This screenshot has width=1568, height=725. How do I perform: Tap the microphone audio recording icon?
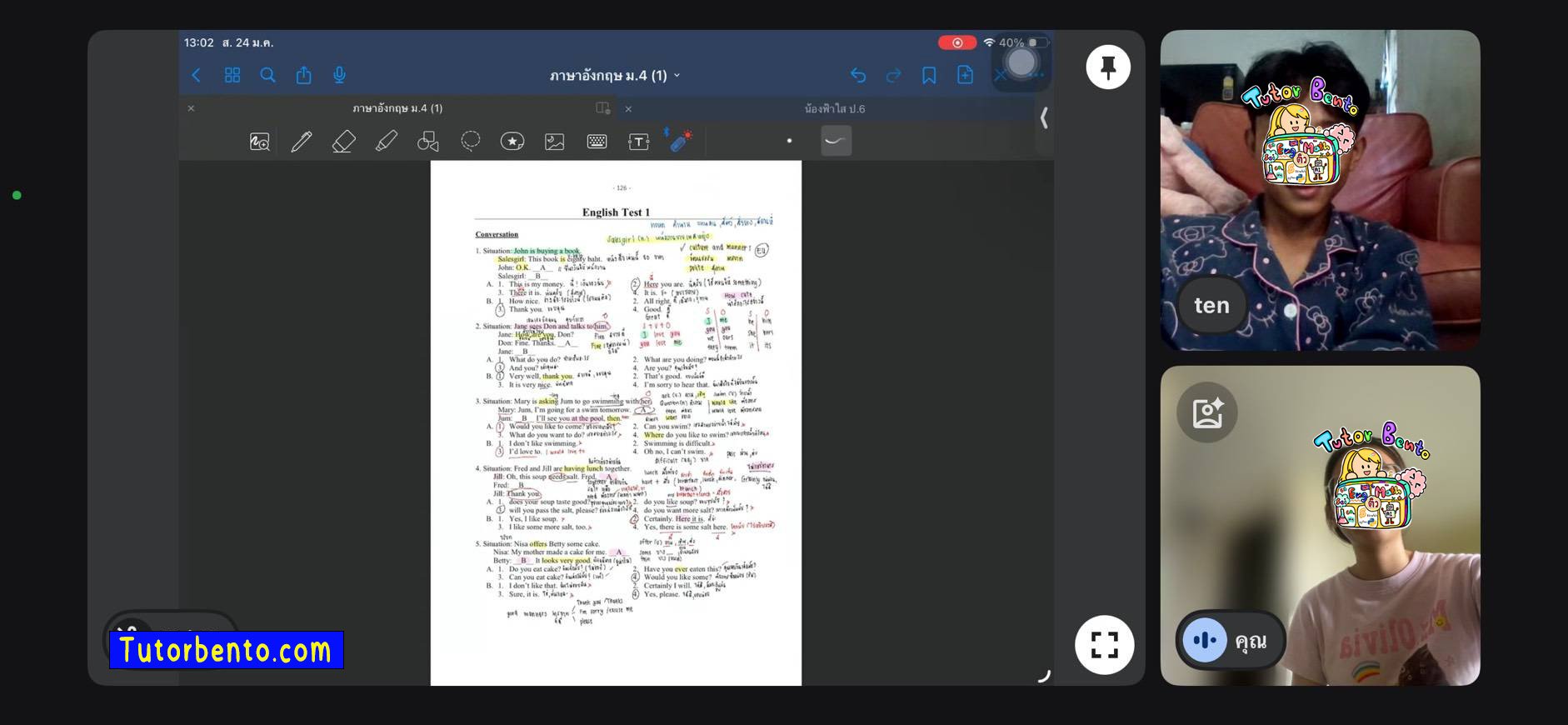tap(339, 75)
